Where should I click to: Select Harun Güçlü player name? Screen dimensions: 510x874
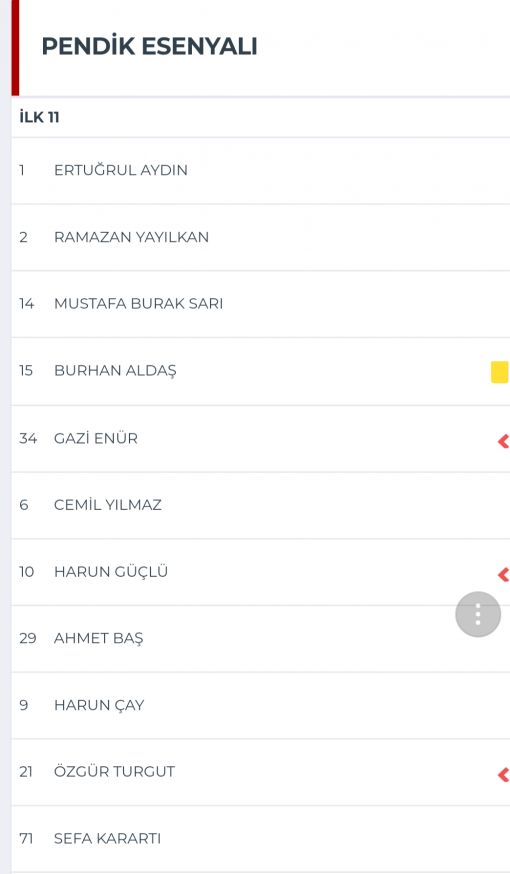pos(111,572)
